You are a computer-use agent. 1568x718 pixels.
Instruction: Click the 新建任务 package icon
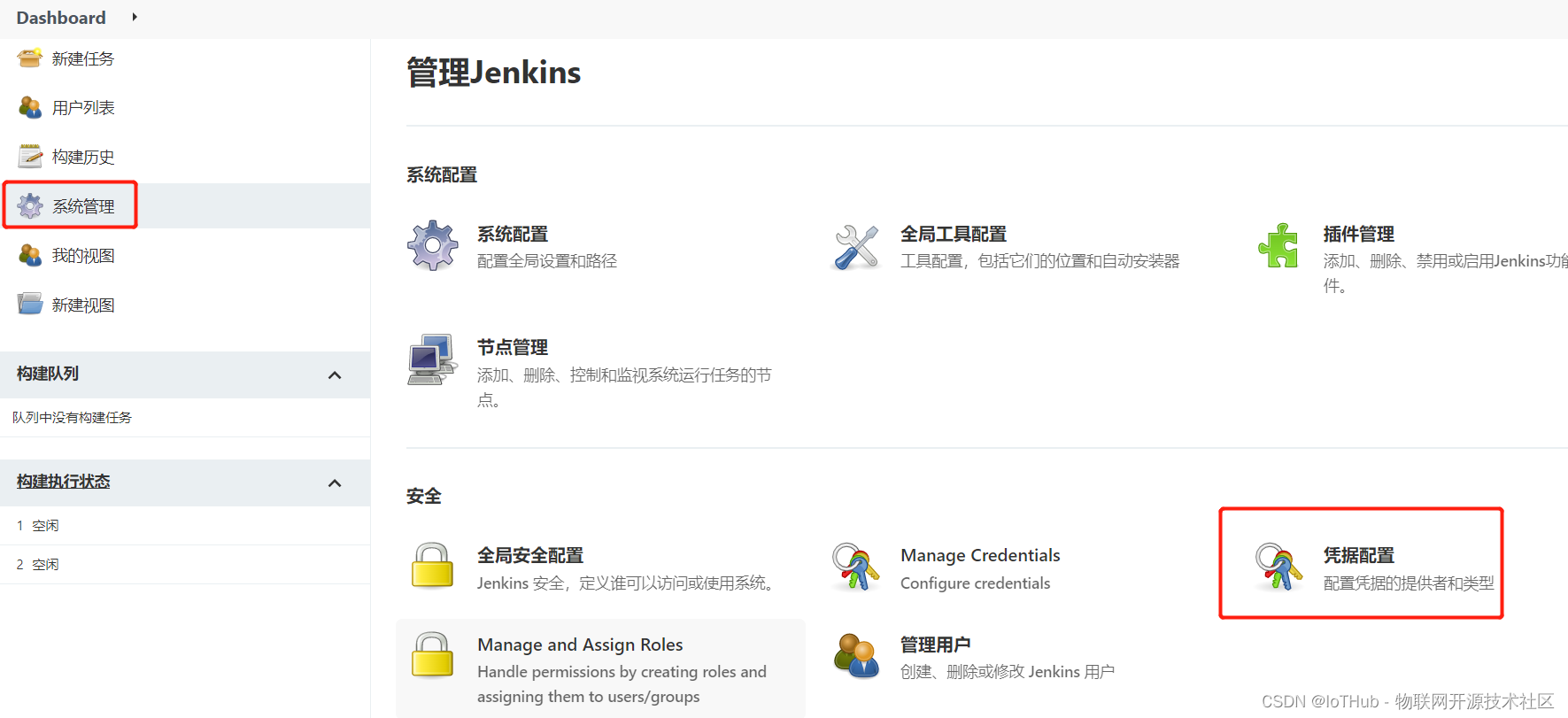29,58
